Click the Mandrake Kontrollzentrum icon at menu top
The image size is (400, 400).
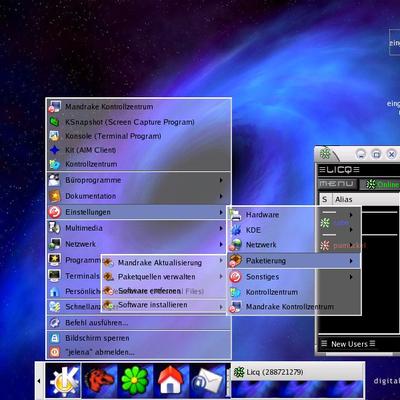pyautogui.click(x=55, y=107)
